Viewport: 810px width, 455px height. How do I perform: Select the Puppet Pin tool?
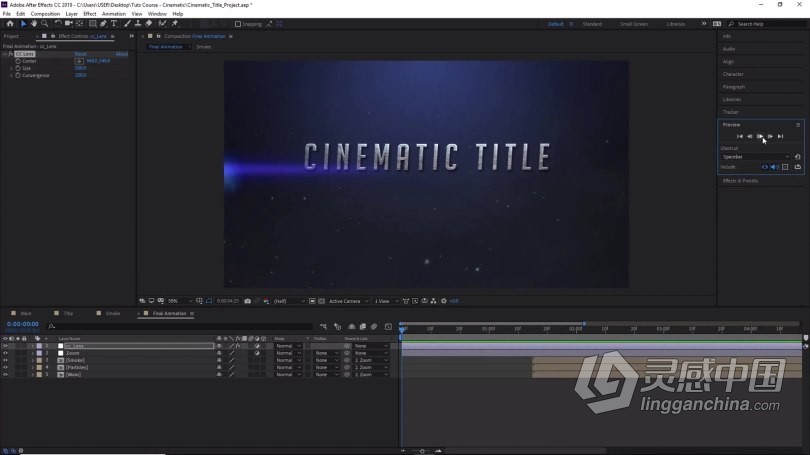click(175, 24)
